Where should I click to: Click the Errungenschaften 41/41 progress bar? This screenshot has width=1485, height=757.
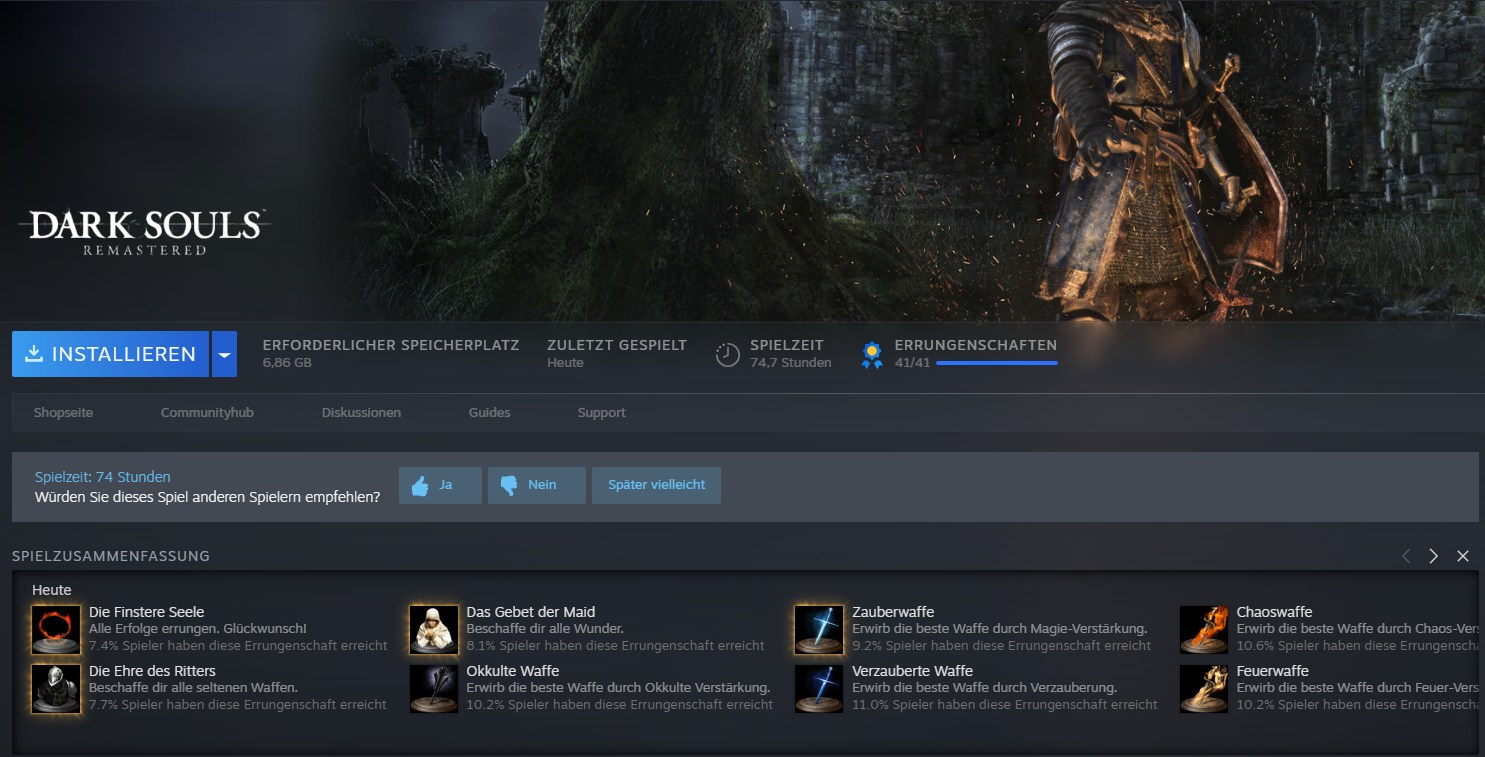click(996, 363)
